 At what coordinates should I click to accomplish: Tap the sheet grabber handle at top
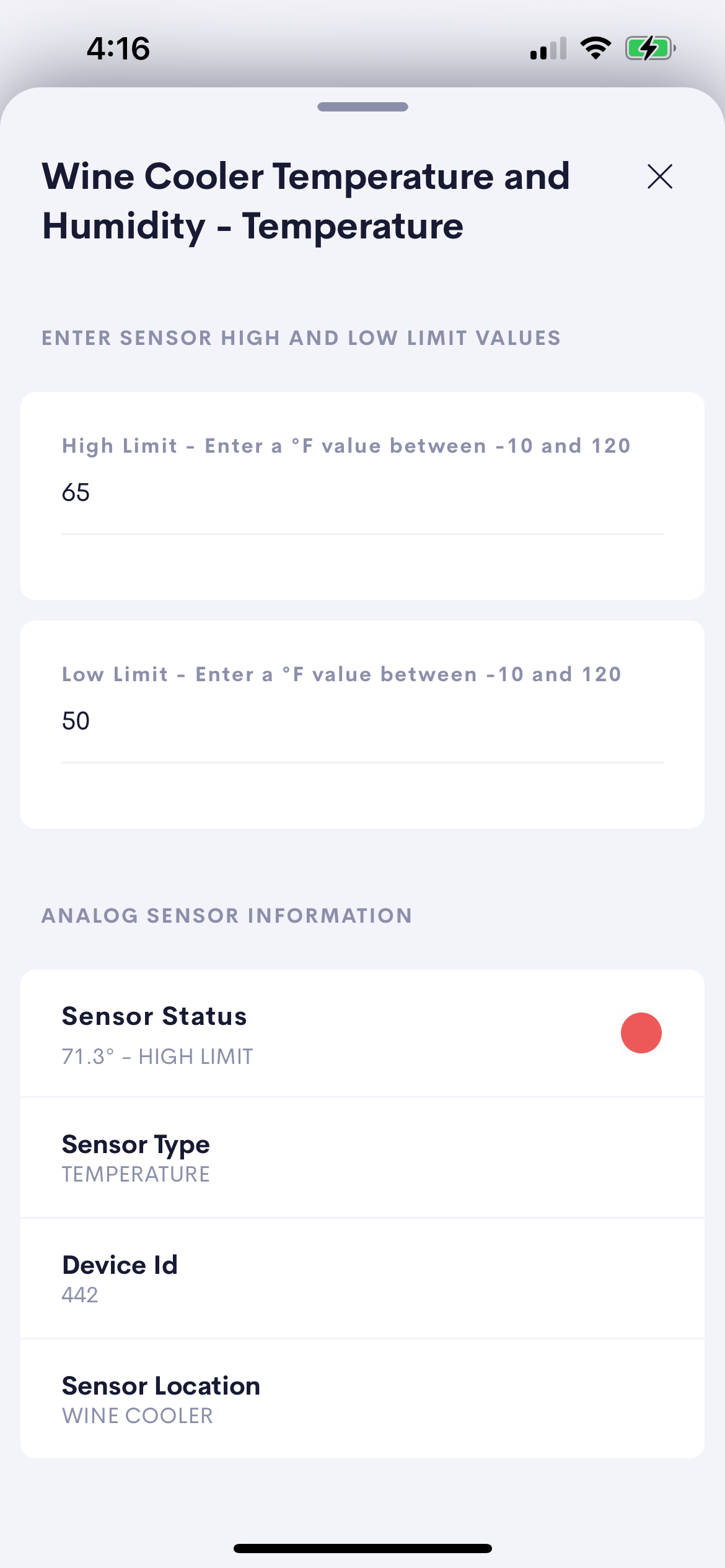(x=362, y=107)
